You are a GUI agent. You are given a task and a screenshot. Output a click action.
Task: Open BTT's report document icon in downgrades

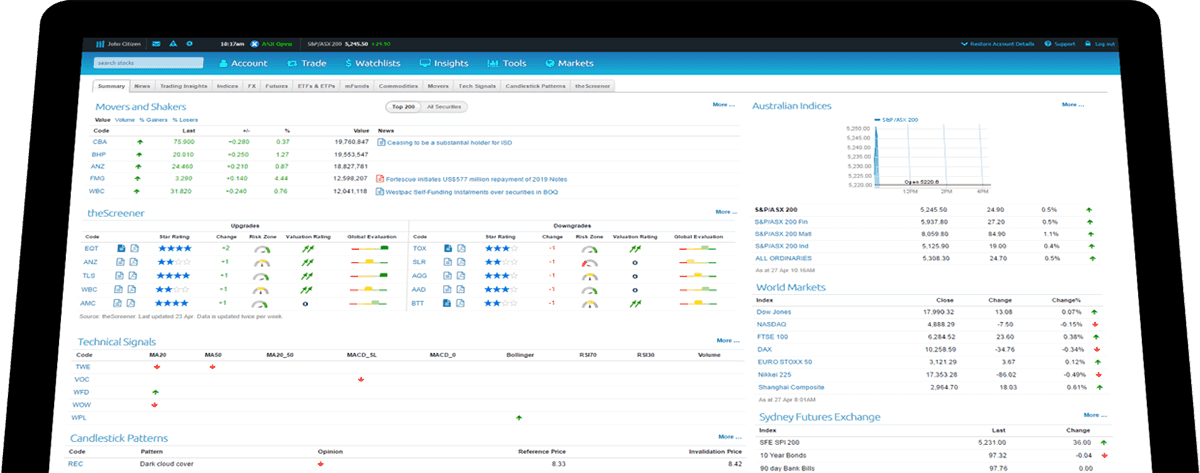pos(448,303)
